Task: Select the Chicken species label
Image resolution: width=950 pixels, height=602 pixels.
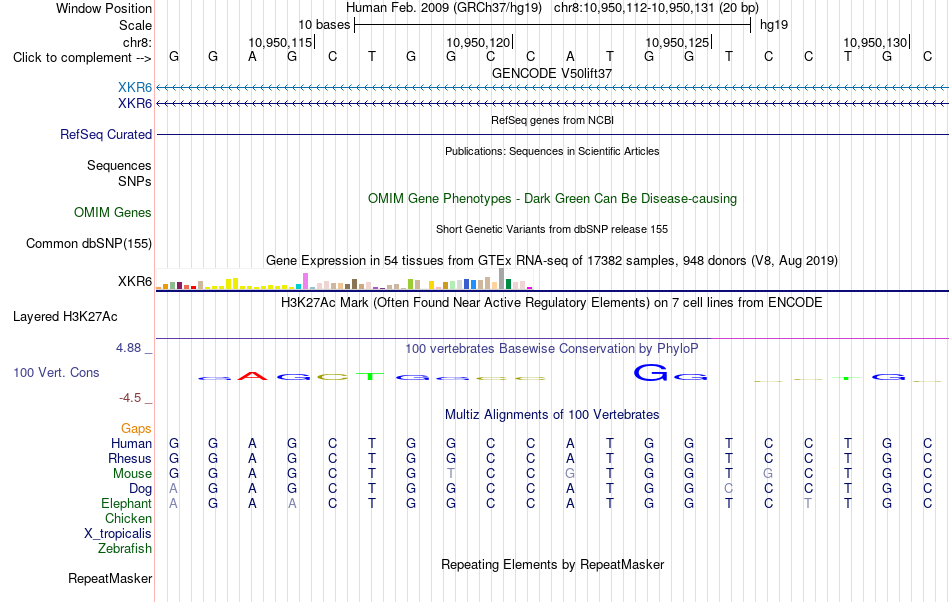Action: 128,518
